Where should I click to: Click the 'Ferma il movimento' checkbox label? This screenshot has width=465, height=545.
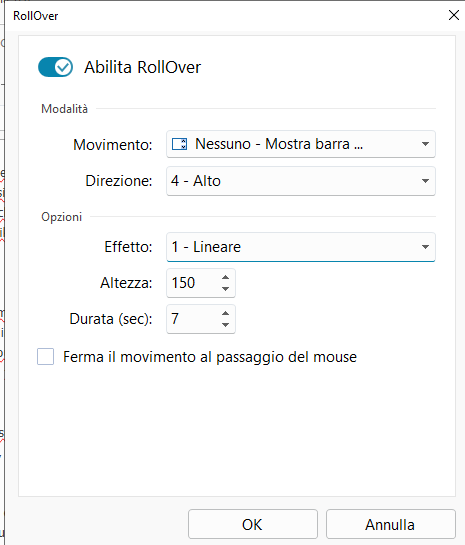coord(210,357)
